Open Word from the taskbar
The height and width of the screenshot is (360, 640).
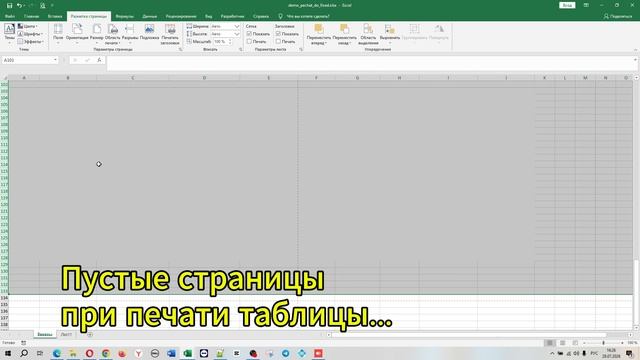coord(171,353)
